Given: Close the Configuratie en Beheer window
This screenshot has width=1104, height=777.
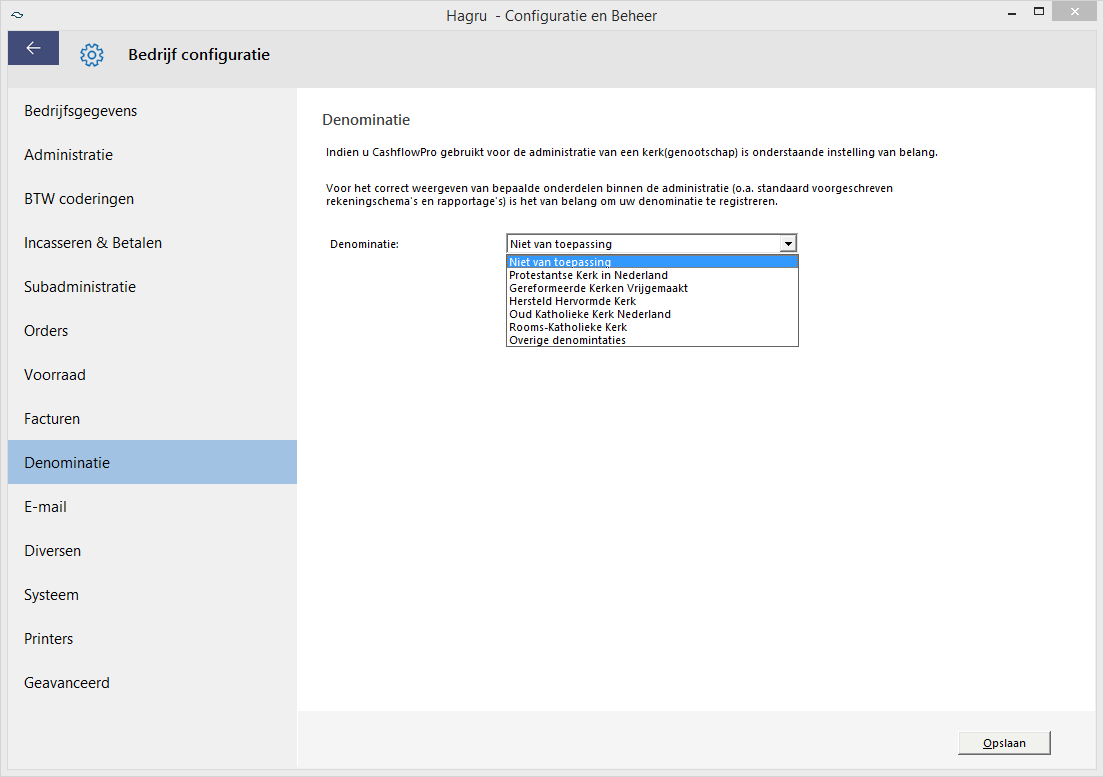Looking at the screenshot, I should point(1074,11).
